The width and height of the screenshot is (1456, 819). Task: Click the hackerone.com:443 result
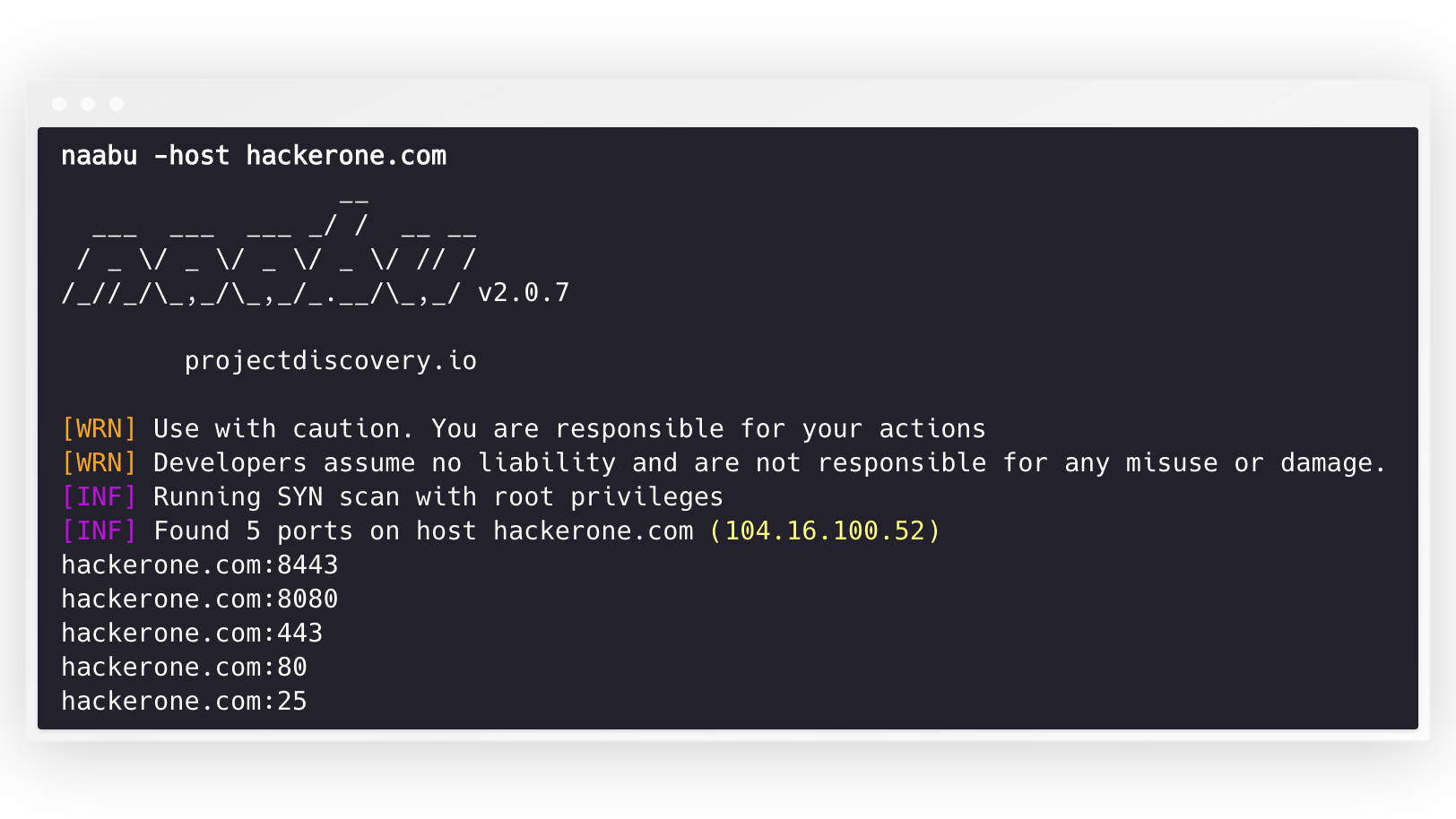coord(192,634)
